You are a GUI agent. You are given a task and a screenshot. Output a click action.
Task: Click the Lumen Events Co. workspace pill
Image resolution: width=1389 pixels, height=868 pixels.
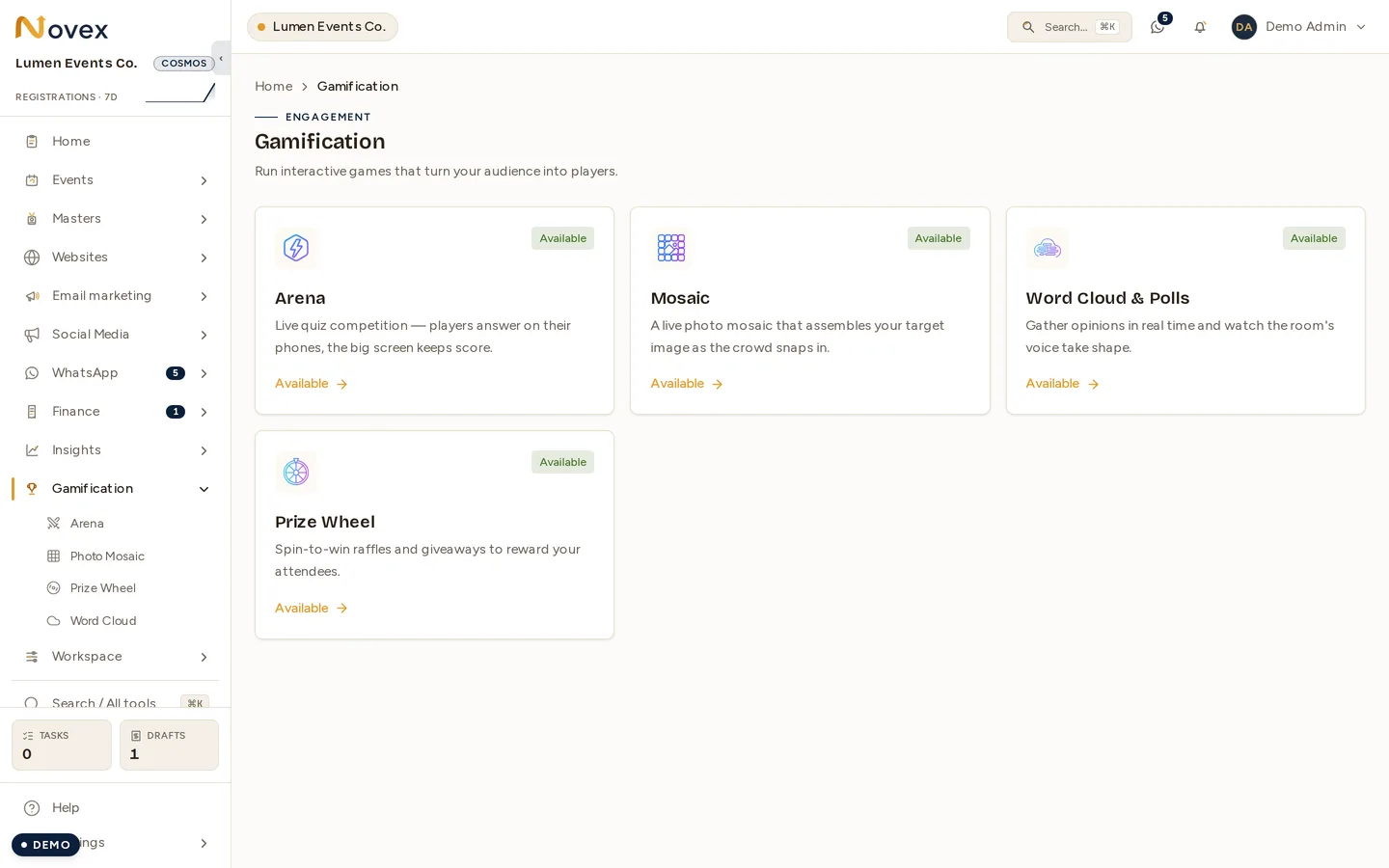tap(322, 27)
